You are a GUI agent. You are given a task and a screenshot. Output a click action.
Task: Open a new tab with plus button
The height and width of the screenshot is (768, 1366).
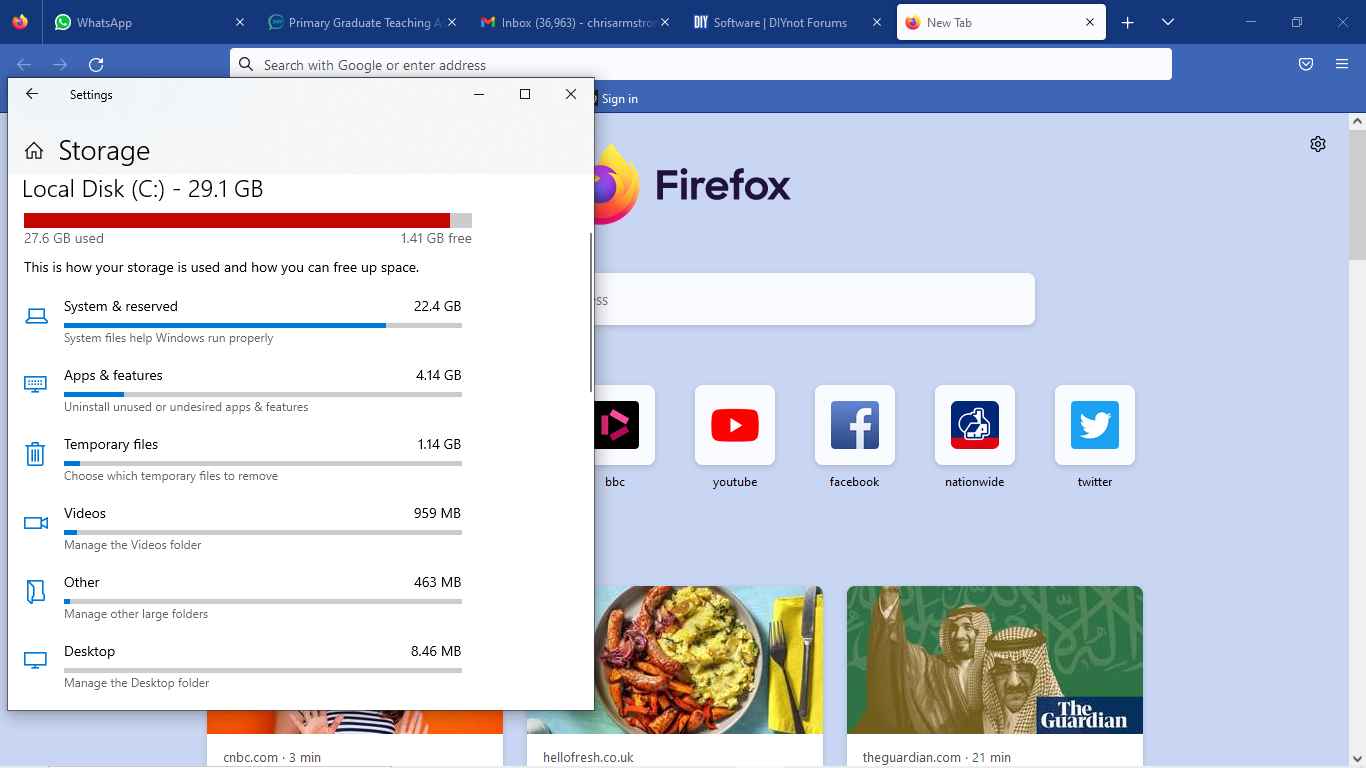[1128, 22]
